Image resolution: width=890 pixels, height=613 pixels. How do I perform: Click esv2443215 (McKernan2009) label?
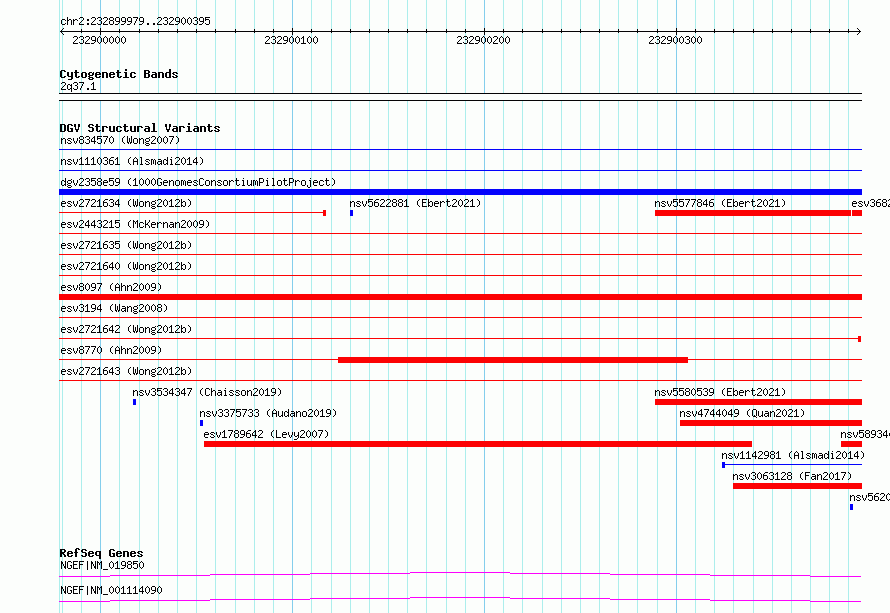click(135, 224)
